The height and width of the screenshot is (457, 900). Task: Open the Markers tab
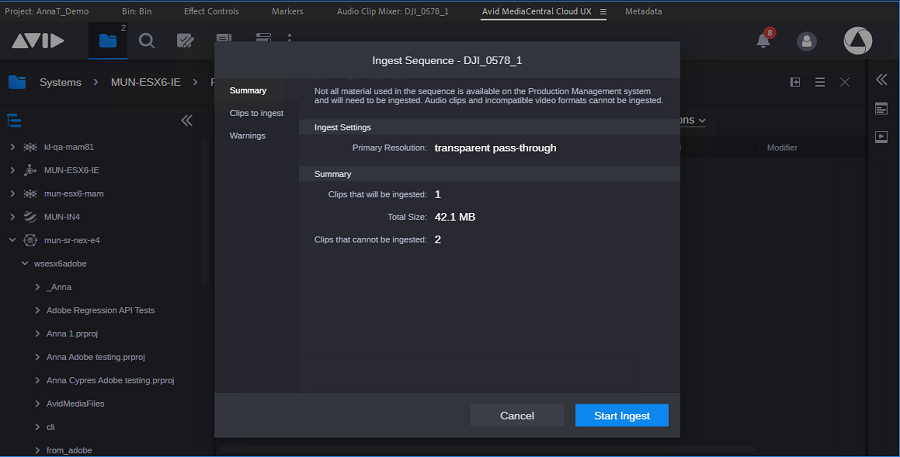(288, 11)
